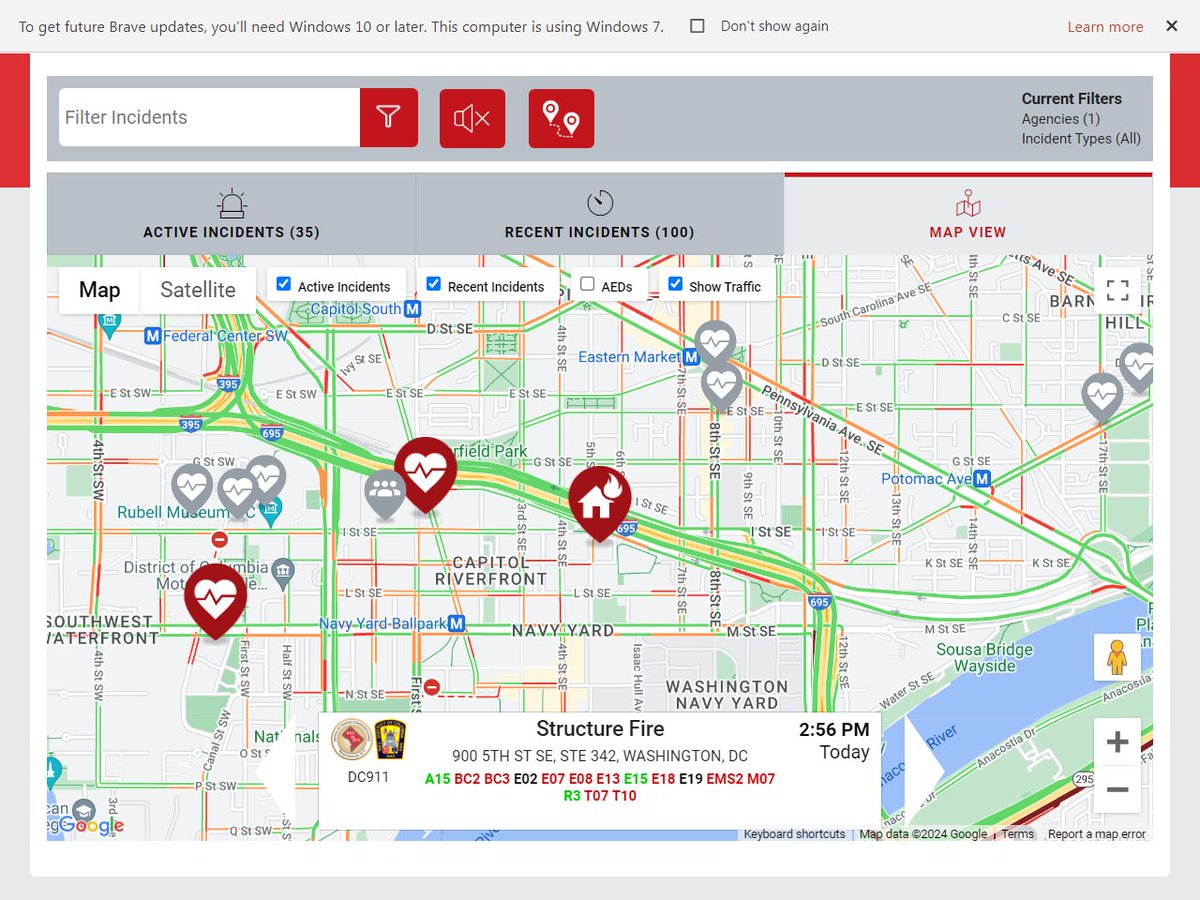Viewport: 1200px width, 900px height.
Task: Click the red filter funnel button
Action: [x=389, y=118]
